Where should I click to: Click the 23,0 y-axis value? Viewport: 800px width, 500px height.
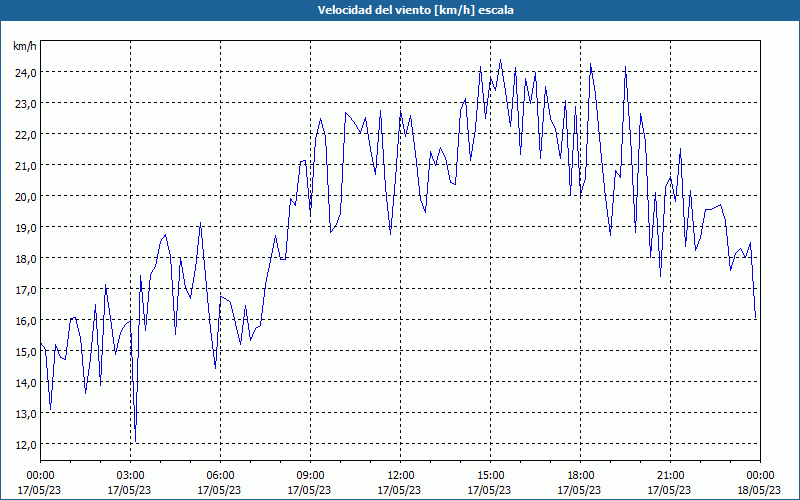point(26,104)
